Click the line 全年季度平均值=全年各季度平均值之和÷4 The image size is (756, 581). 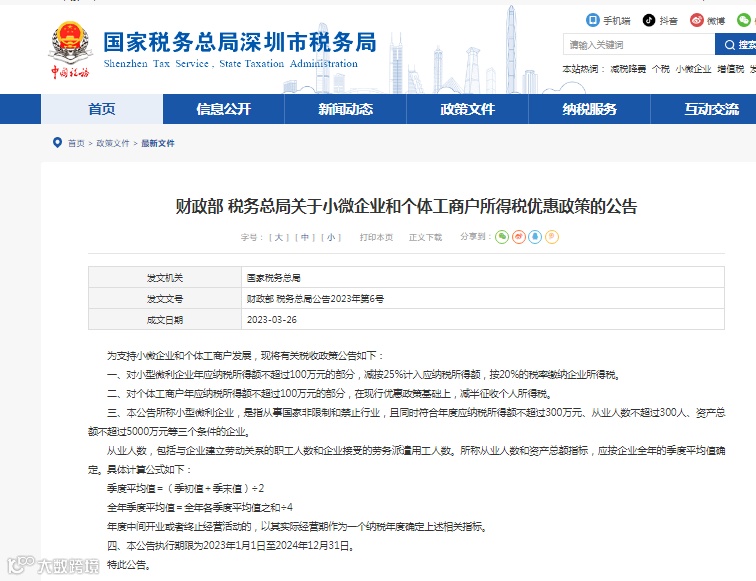[200, 507]
